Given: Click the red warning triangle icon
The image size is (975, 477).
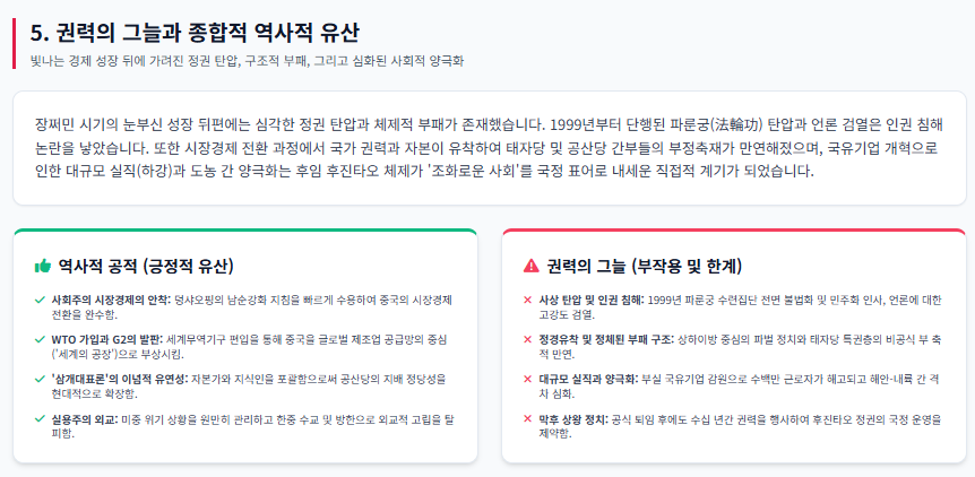Looking at the screenshot, I should point(531,267).
